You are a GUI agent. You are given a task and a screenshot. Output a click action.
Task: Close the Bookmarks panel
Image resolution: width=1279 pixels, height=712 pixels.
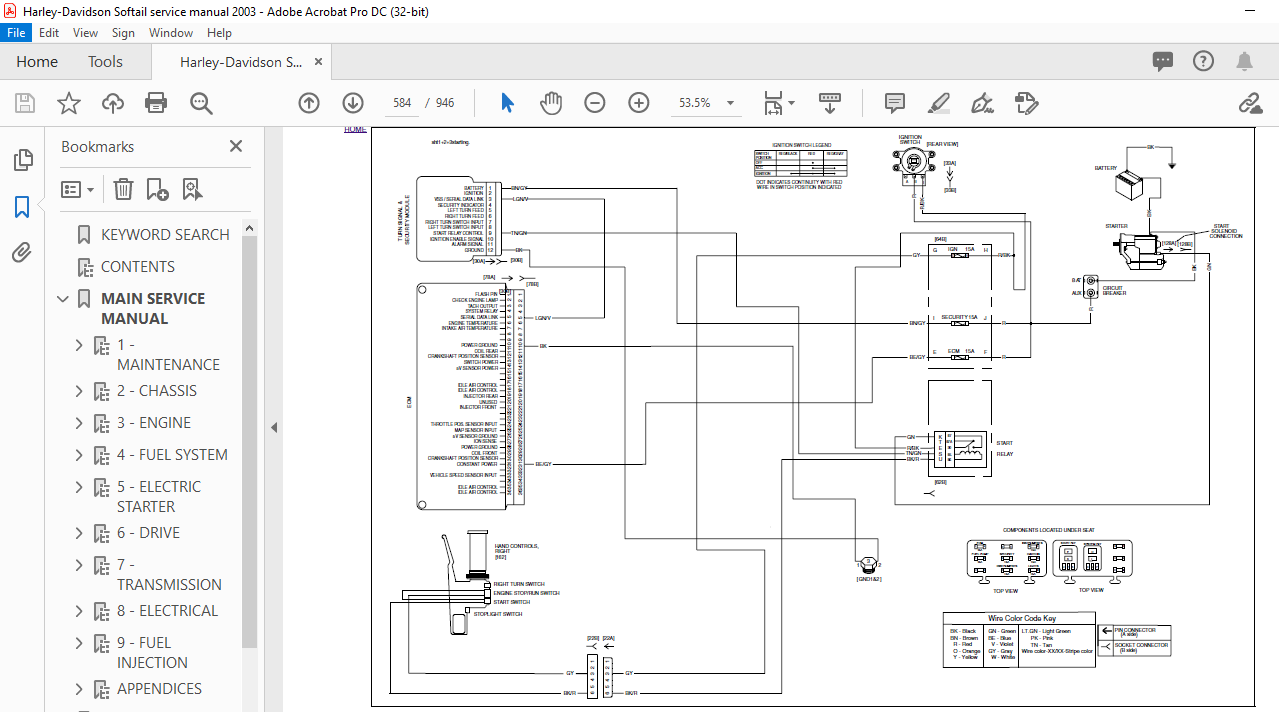pyautogui.click(x=236, y=146)
